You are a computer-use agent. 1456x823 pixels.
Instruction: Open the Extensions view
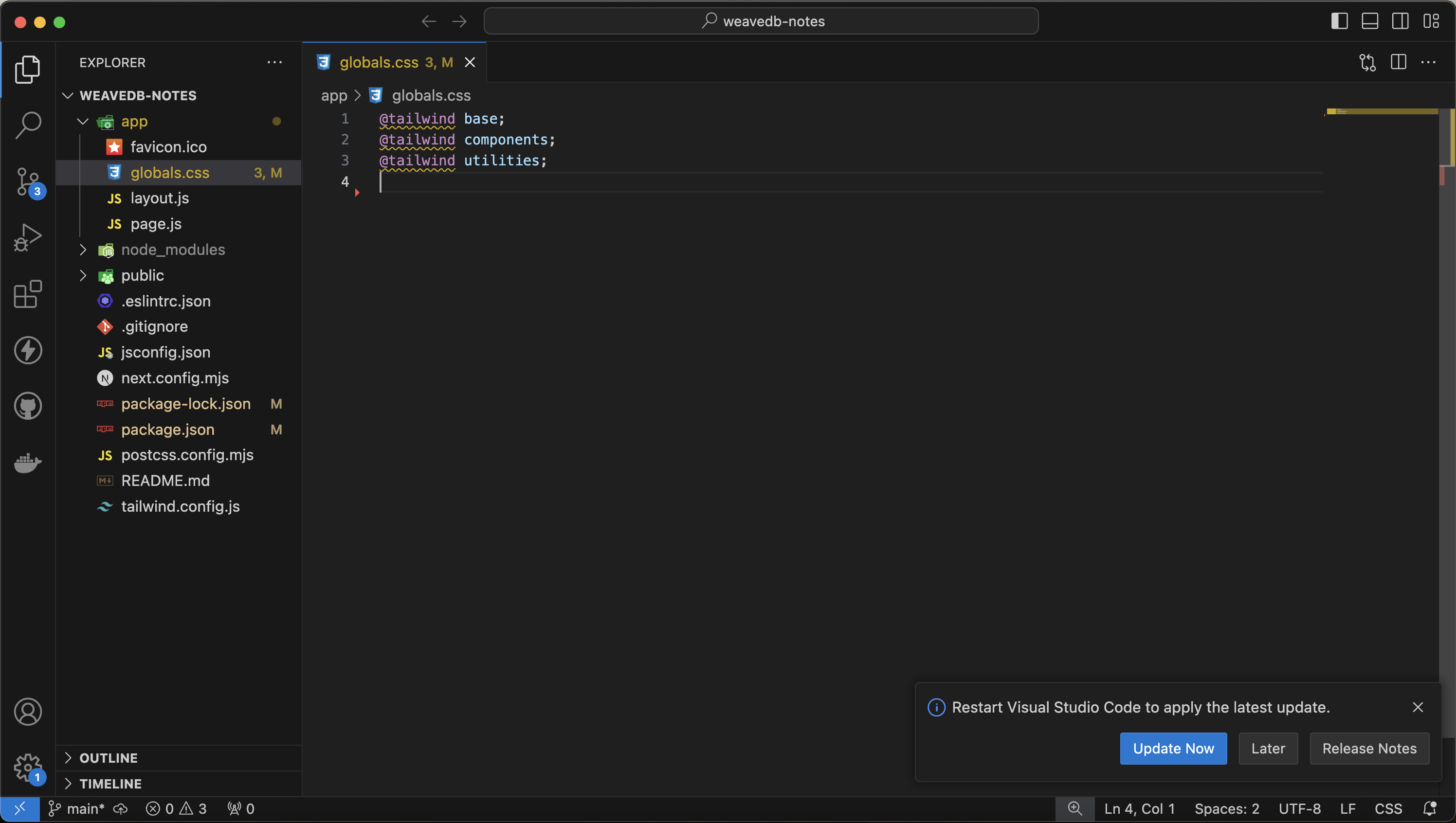(28, 294)
